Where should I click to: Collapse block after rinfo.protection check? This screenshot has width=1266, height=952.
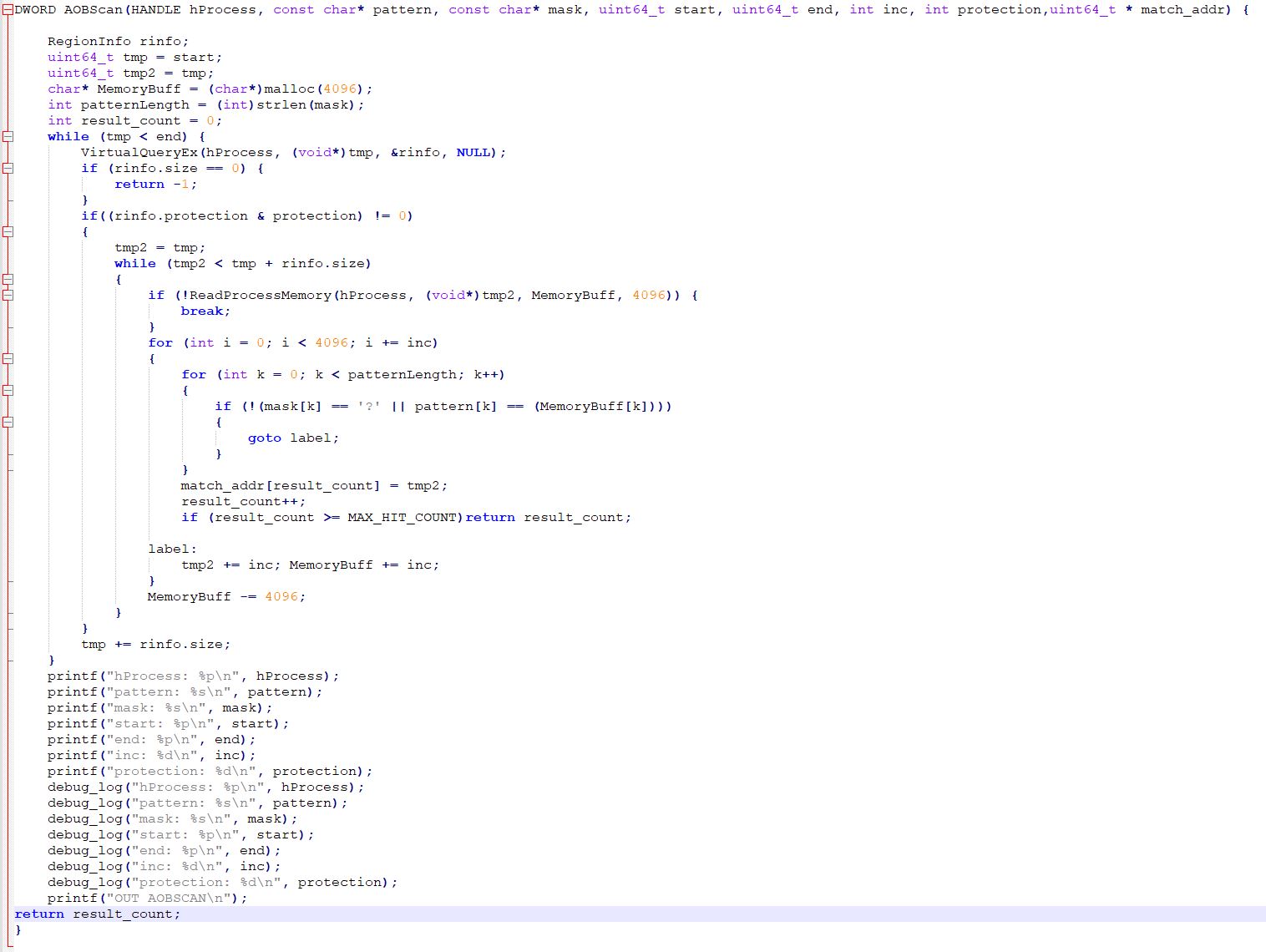(8, 231)
